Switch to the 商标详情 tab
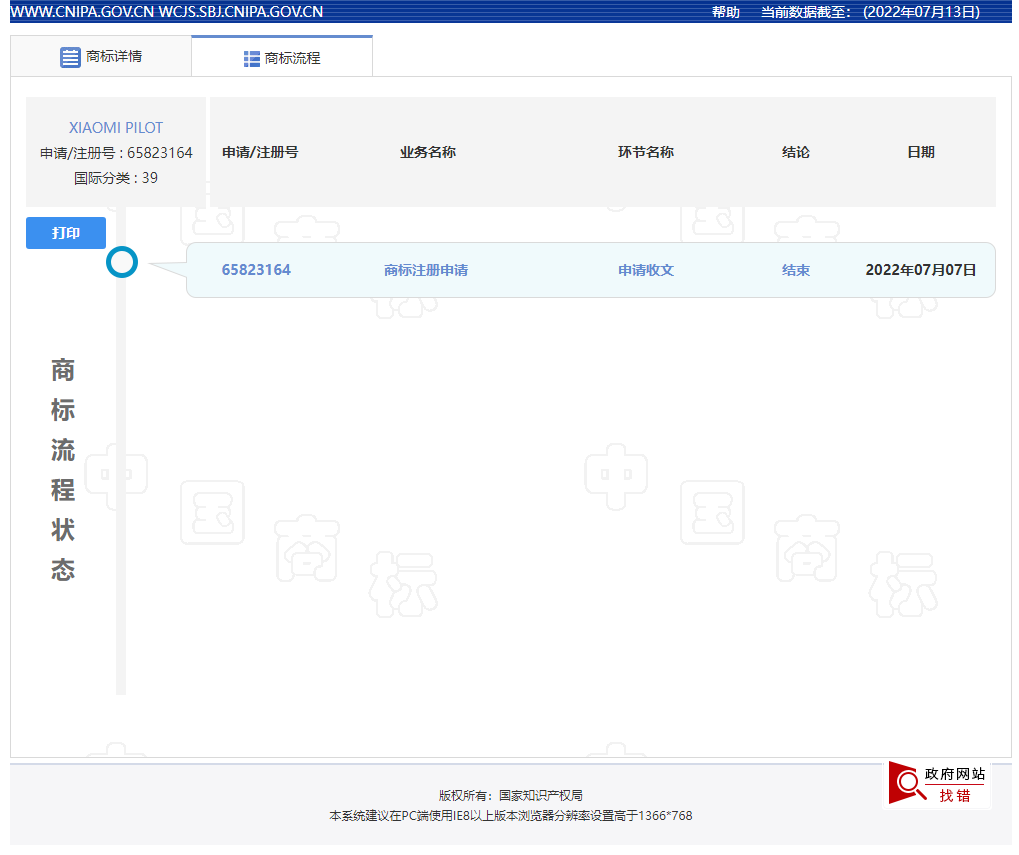The width and height of the screenshot is (1019, 855). pos(100,56)
